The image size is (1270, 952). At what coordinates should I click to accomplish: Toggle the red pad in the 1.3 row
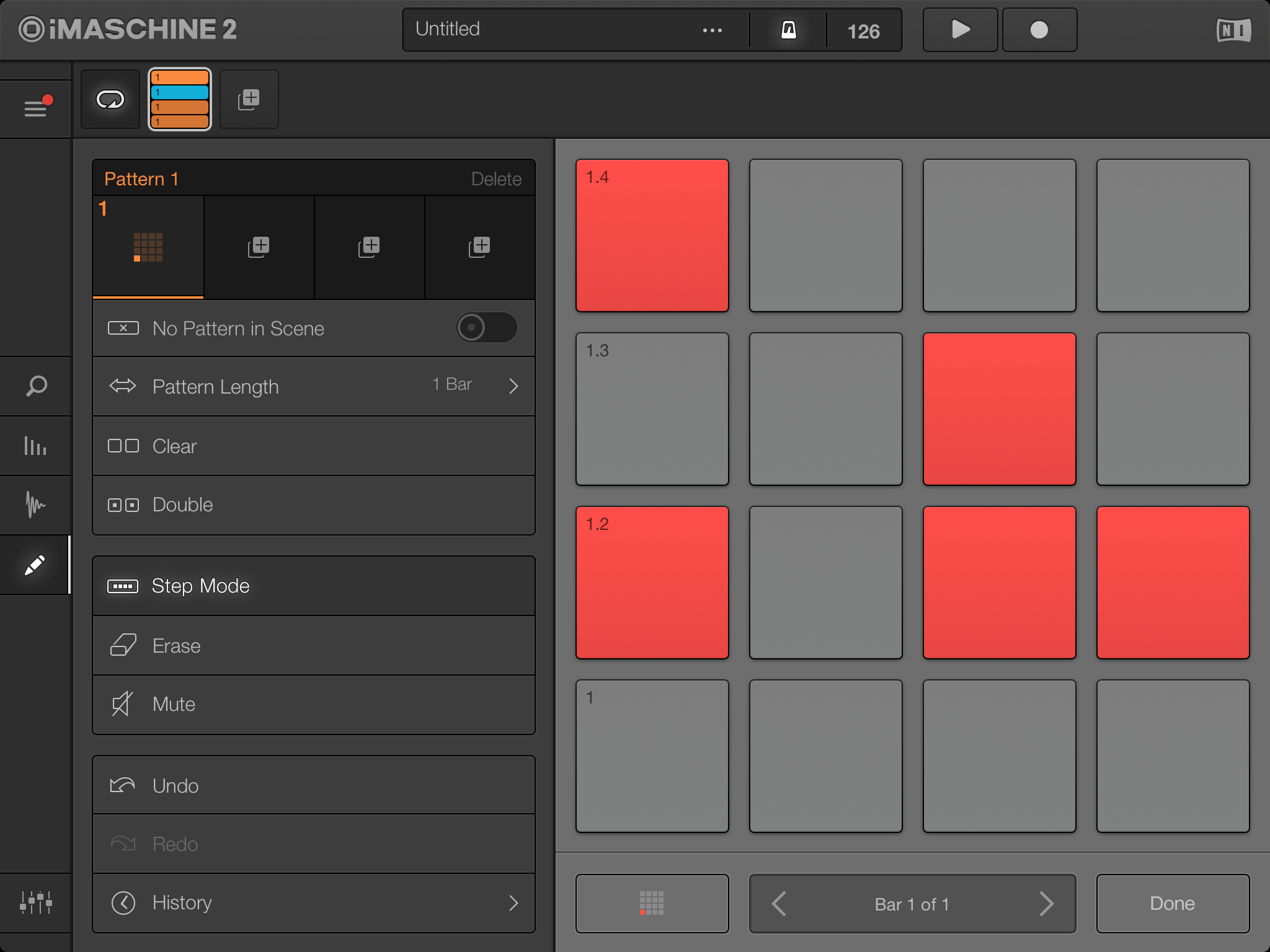pos(999,409)
